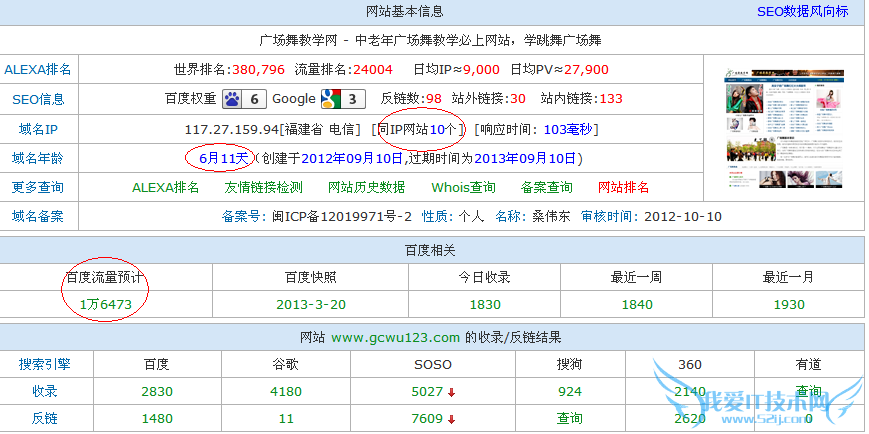
Task: Open the 域名年龄 row label
Action: click(38, 159)
